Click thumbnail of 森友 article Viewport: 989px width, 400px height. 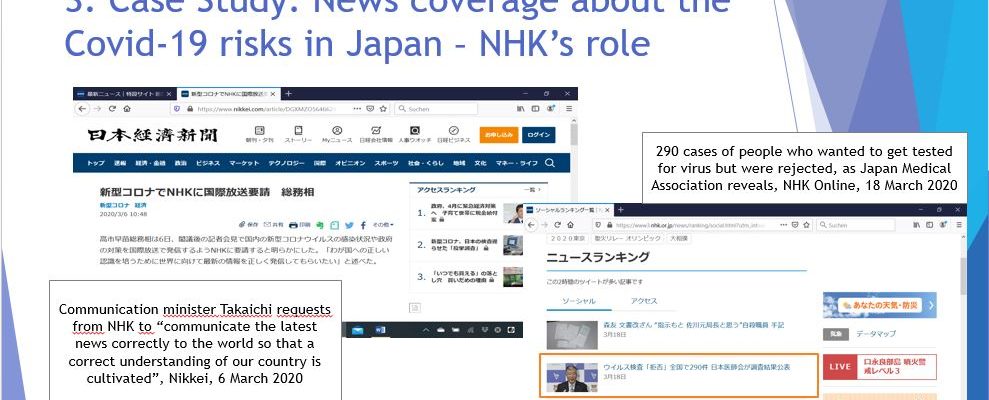tap(572, 335)
